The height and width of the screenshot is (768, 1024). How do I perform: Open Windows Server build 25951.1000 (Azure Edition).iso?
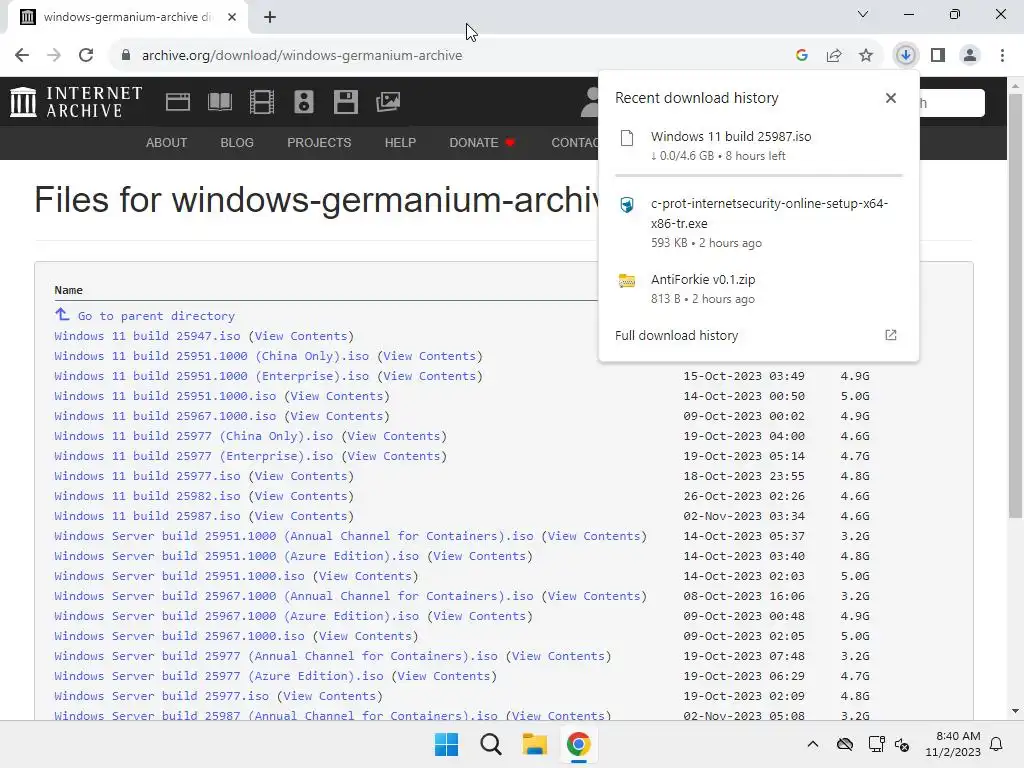click(x=236, y=556)
